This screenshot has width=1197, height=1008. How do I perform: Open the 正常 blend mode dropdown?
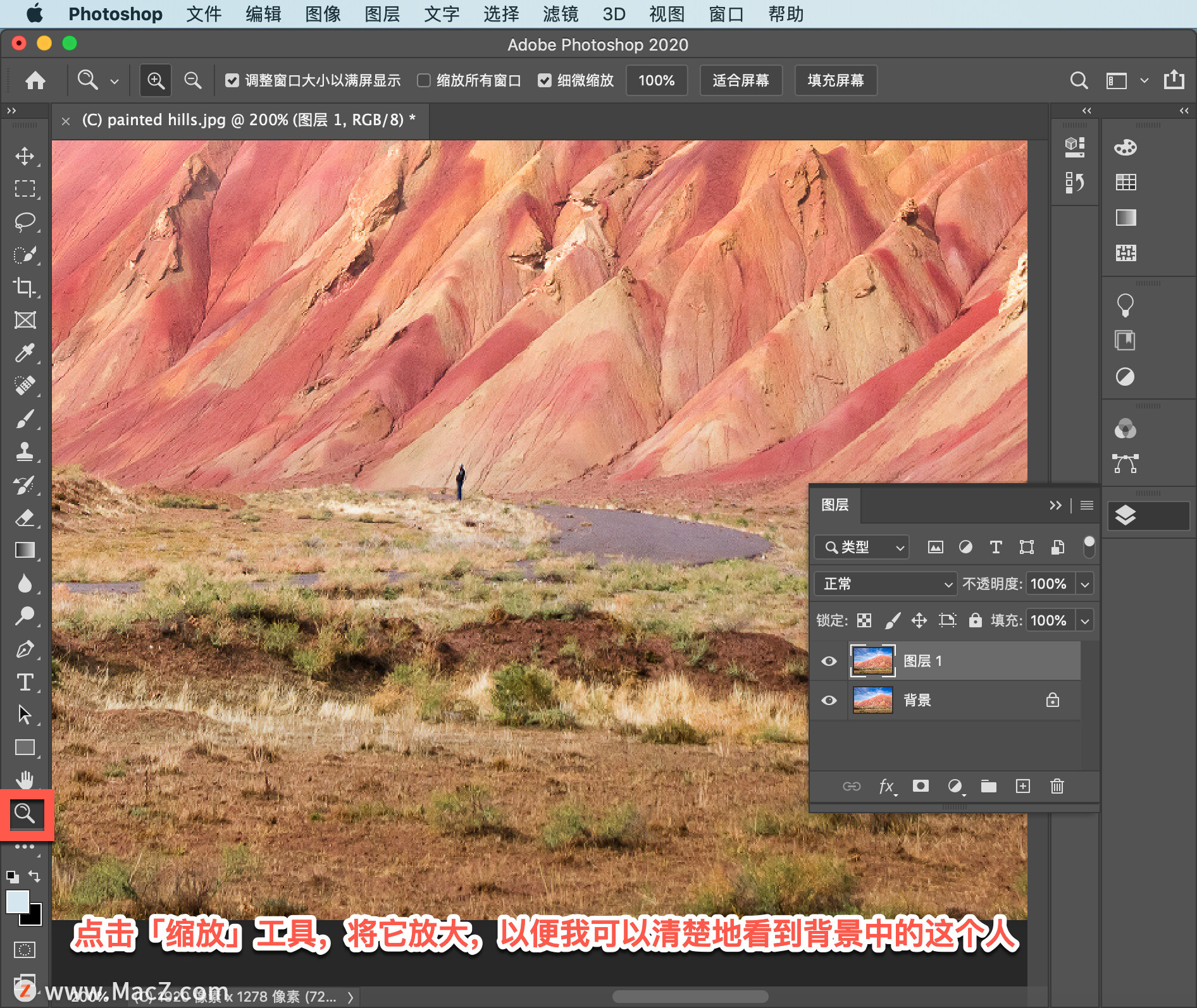pyautogui.click(x=885, y=584)
